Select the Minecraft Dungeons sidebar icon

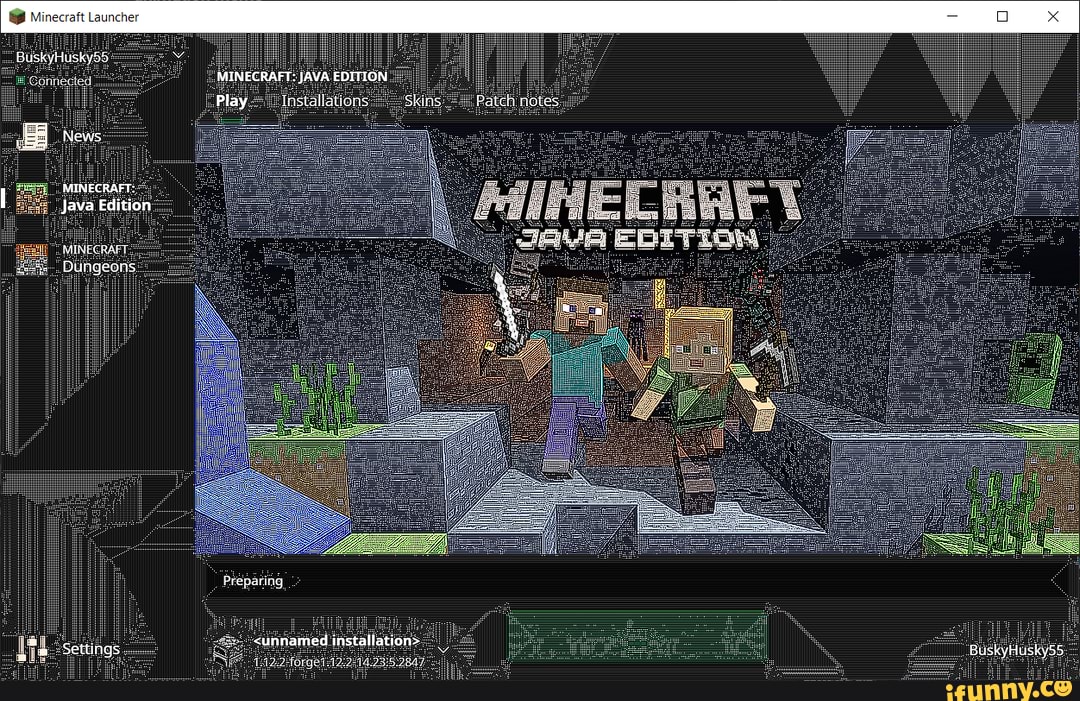pos(31,258)
